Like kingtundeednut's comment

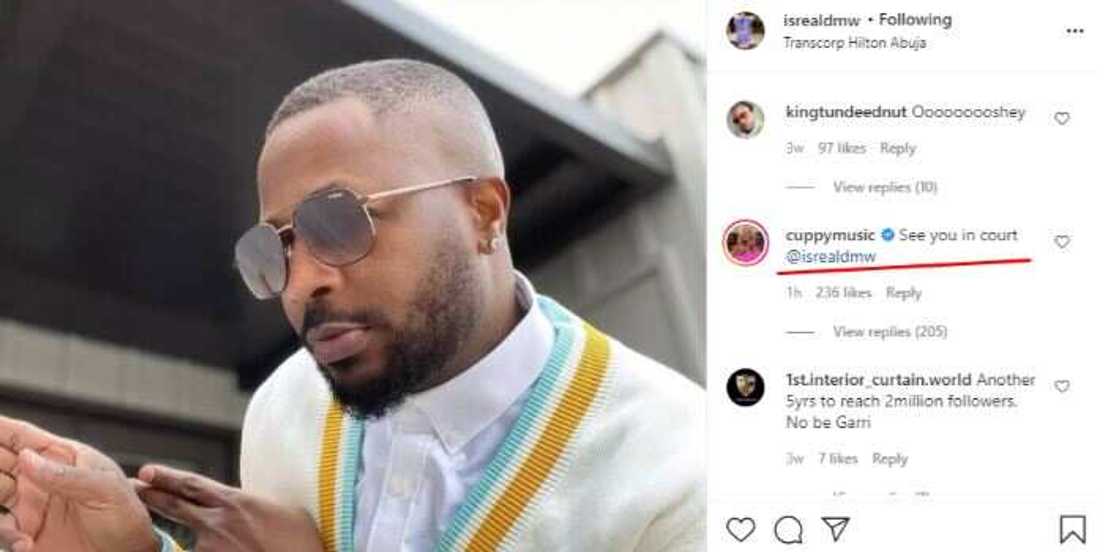tap(1062, 118)
